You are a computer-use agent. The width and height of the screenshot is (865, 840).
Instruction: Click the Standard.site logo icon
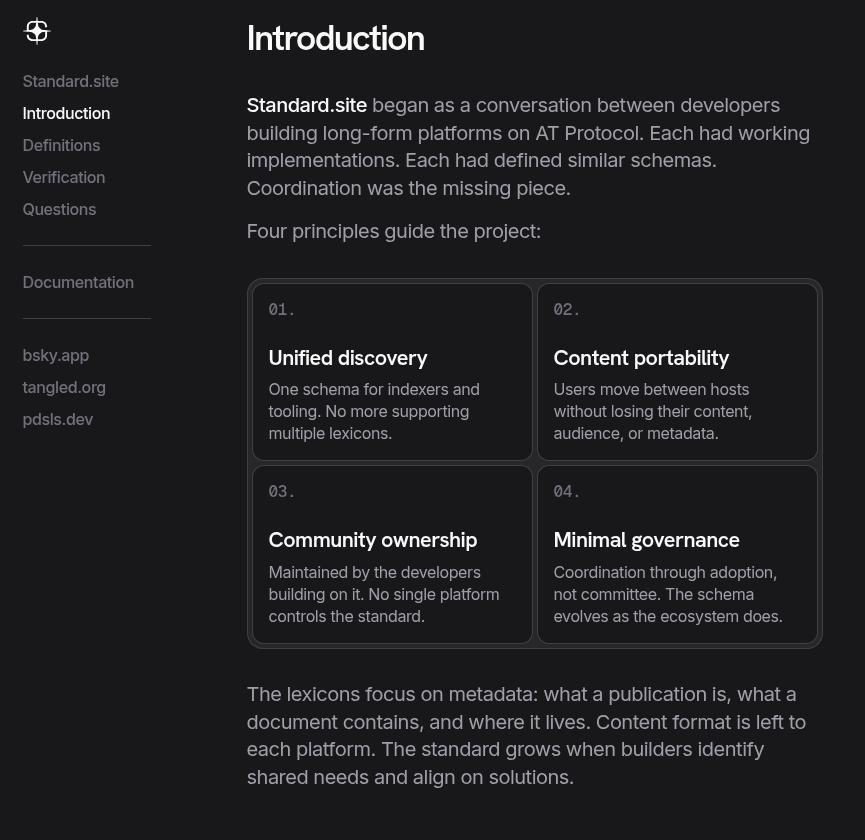click(37, 31)
